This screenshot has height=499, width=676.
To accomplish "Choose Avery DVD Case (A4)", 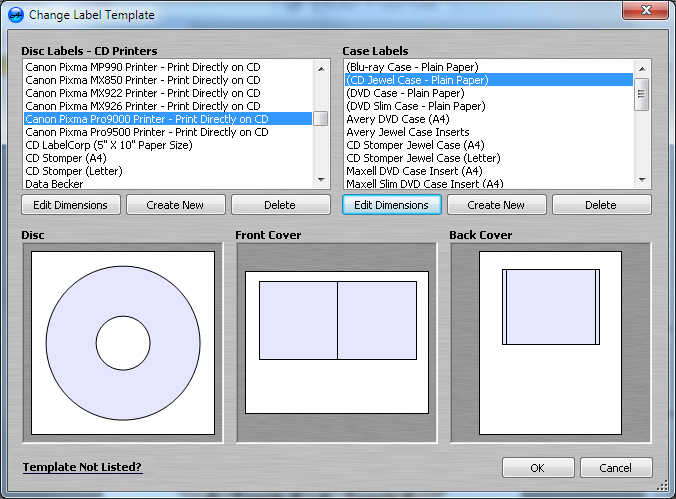I will click(489, 119).
